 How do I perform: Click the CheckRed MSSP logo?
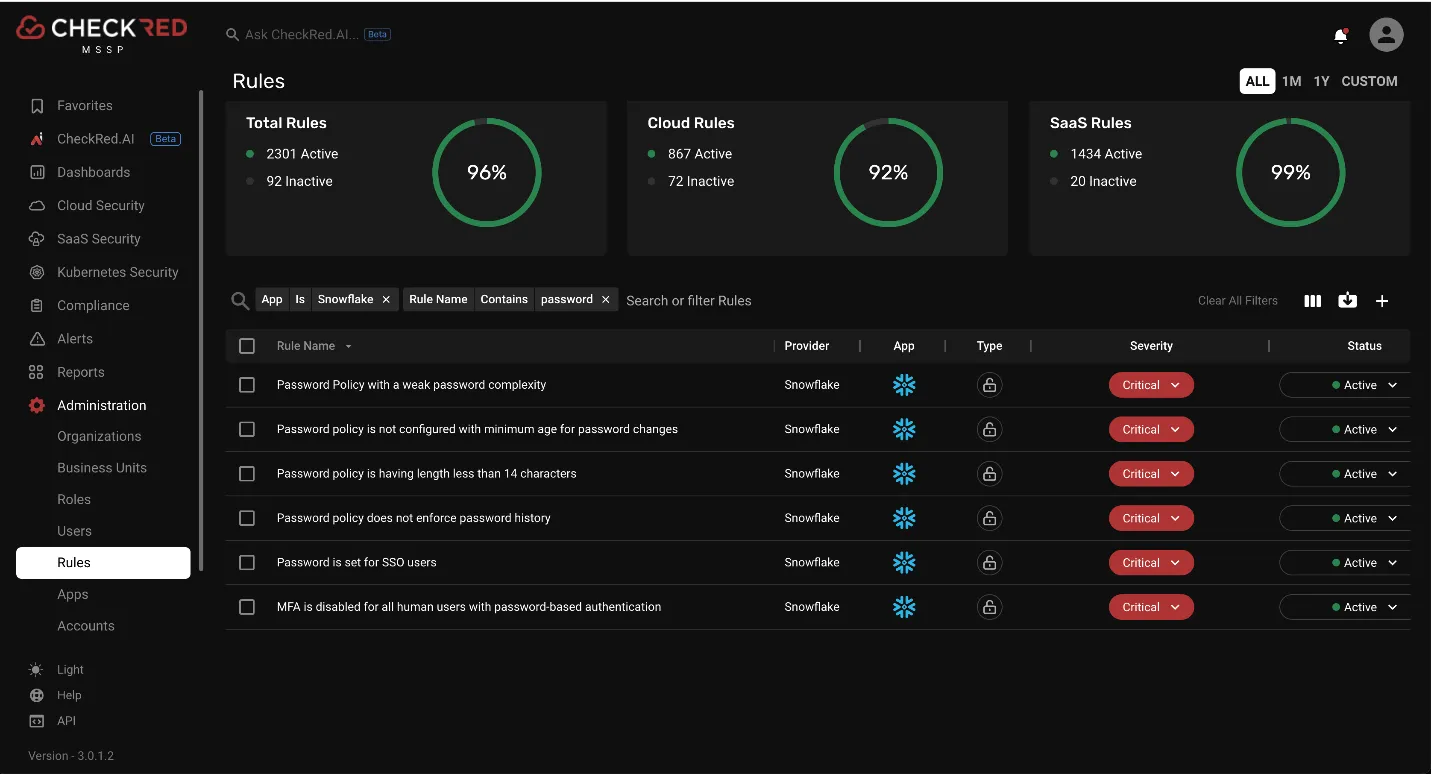[x=102, y=33]
